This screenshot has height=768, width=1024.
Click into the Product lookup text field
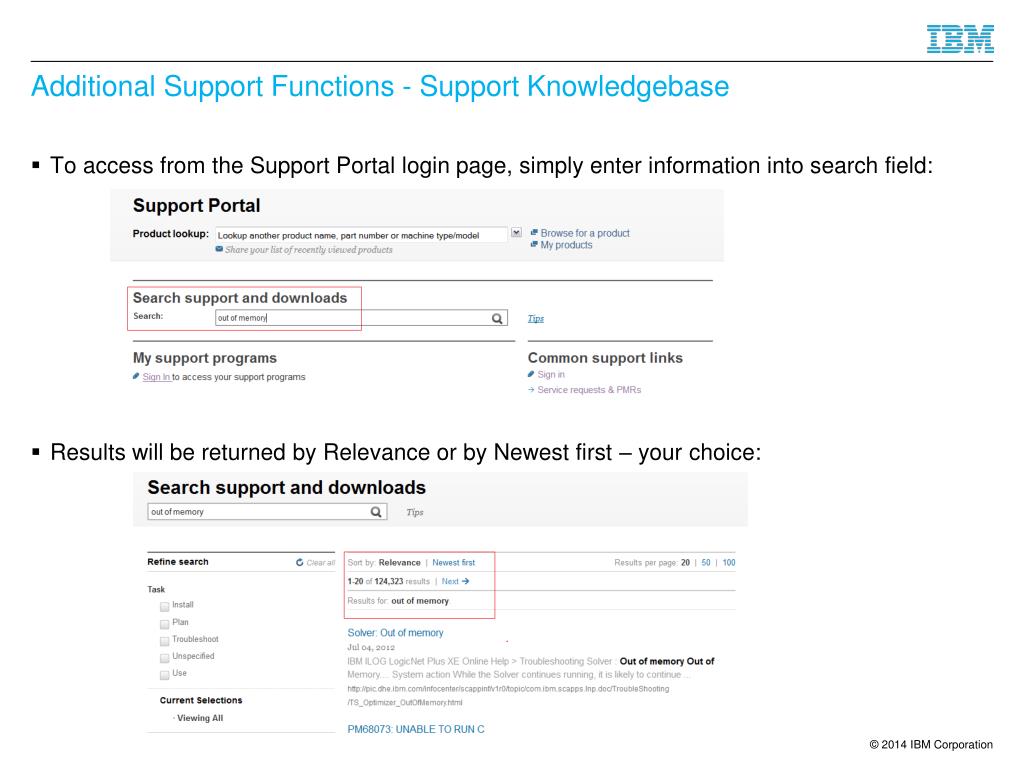click(361, 235)
